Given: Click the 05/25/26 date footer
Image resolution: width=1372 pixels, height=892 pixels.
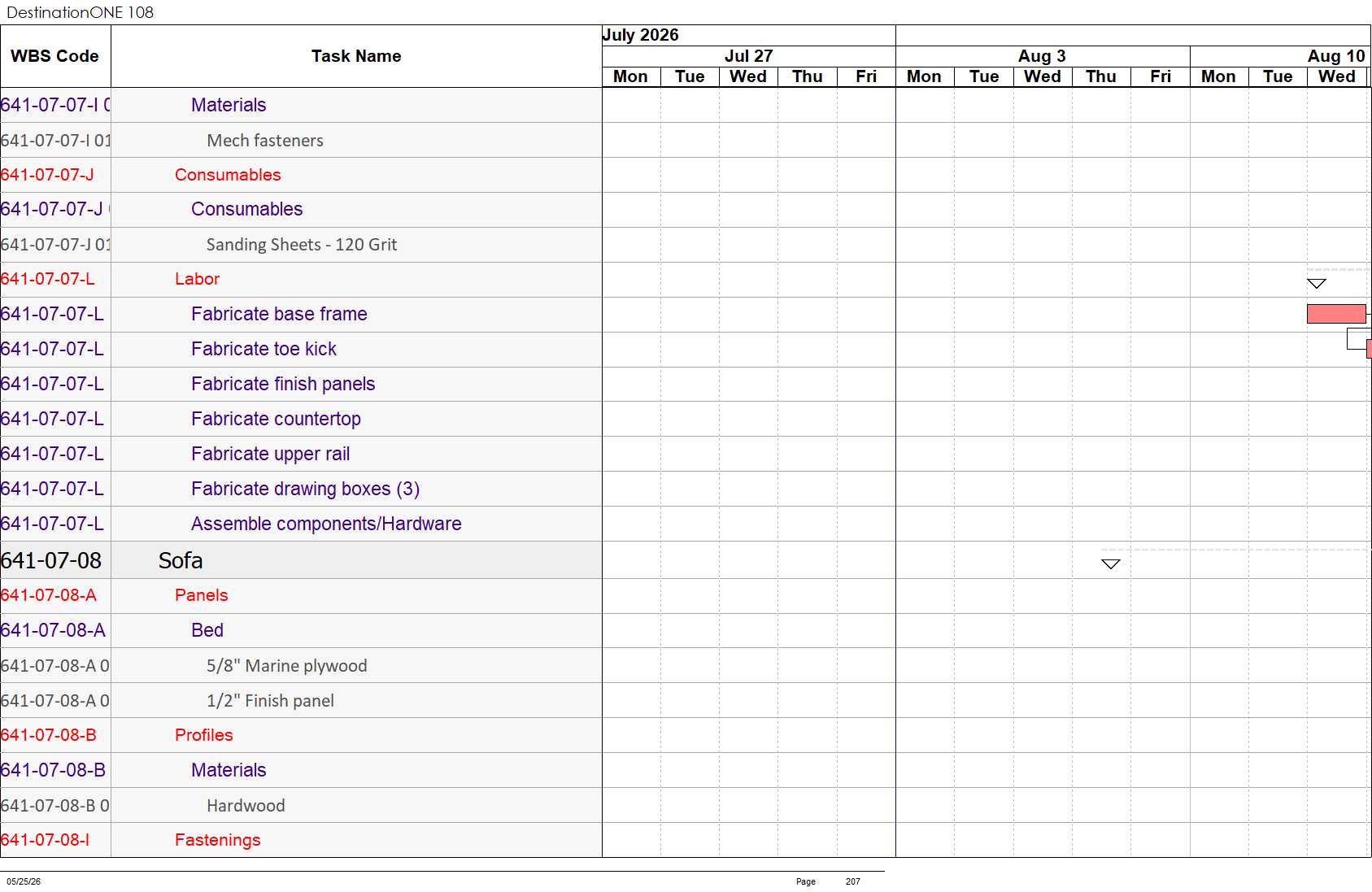Looking at the screenshot, I should pyautogui.click(x=24, y=881).
